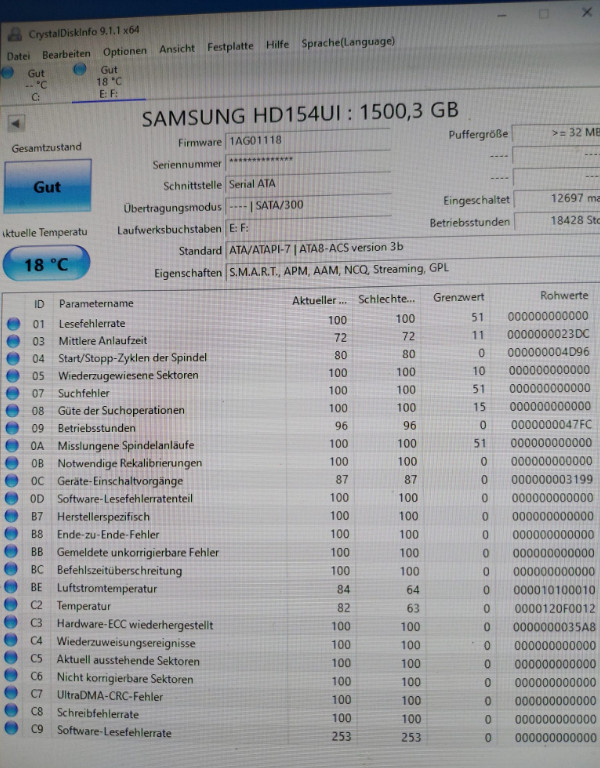The width and height of the screenshot is (600, 768).
Task: Click the Firmware field 1AG01118
Action: point(308,140)
